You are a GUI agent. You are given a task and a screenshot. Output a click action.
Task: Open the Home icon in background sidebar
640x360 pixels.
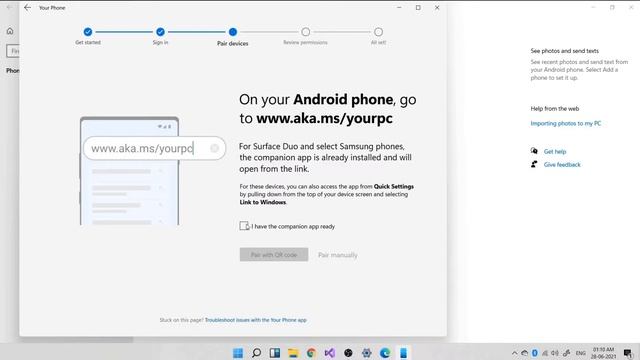point(10,31)
